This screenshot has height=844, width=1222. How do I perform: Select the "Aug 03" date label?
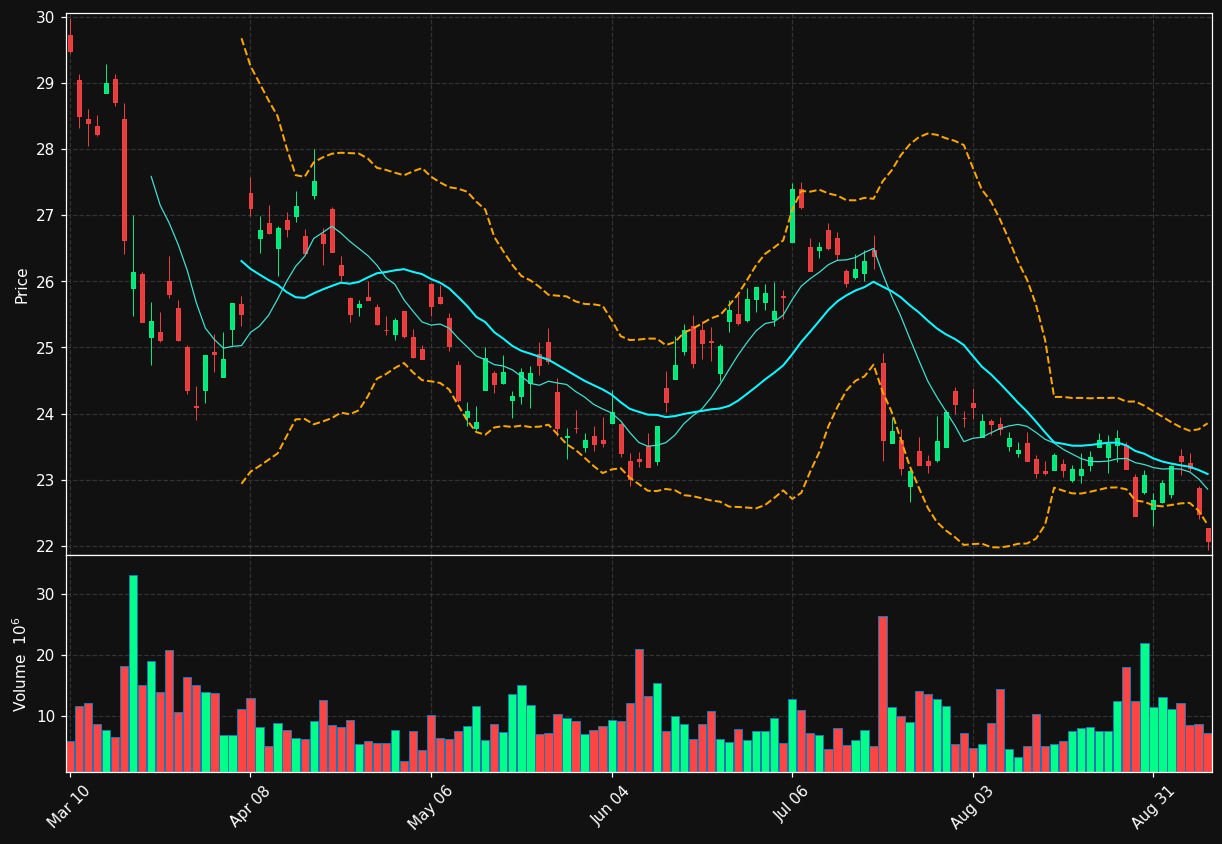coord(973,806)
